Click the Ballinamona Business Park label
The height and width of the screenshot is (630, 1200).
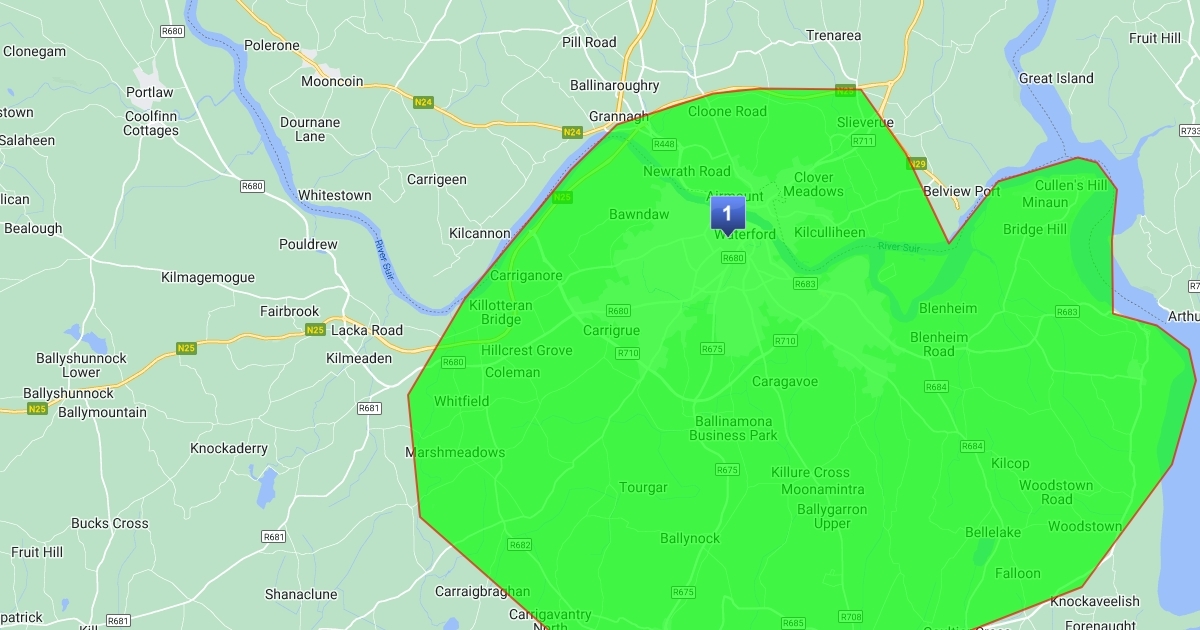coord(734,428)
